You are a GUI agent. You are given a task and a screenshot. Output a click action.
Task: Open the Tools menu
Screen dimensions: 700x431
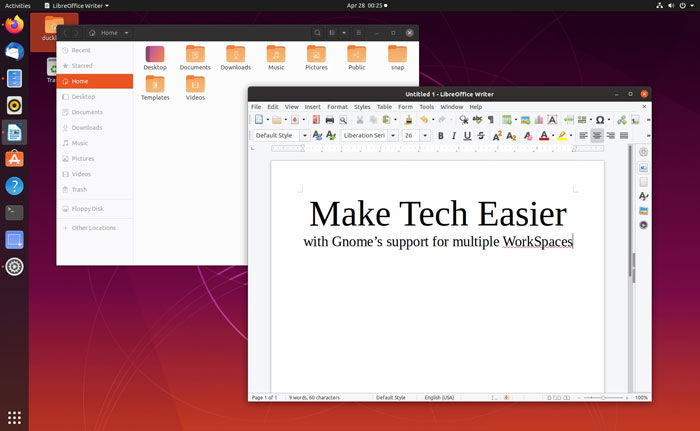(427, 106)
